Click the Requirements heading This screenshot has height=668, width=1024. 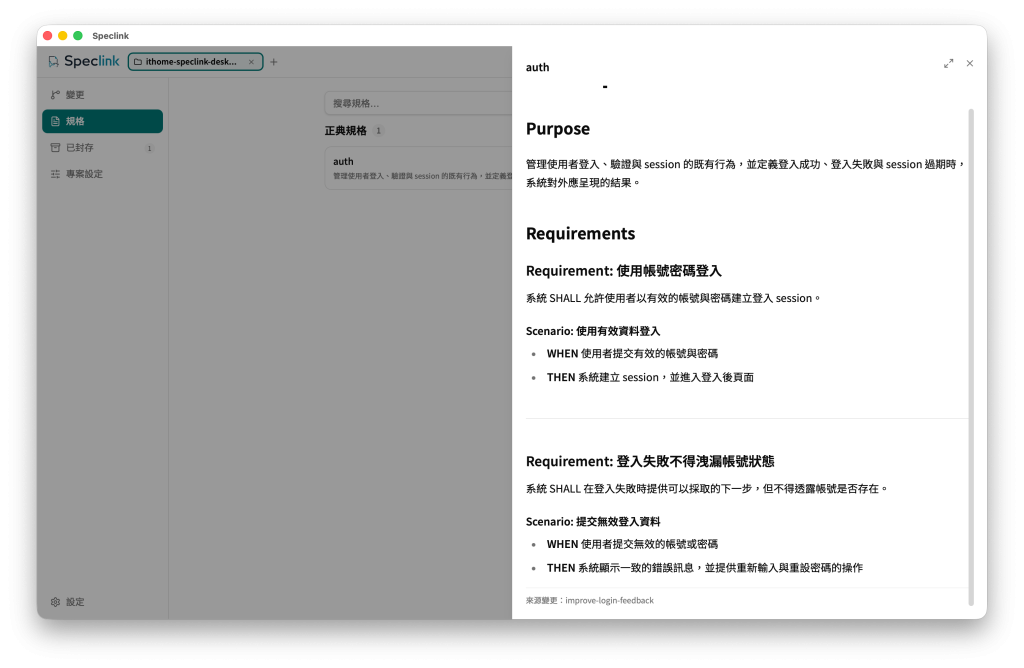tap(580, 234)
